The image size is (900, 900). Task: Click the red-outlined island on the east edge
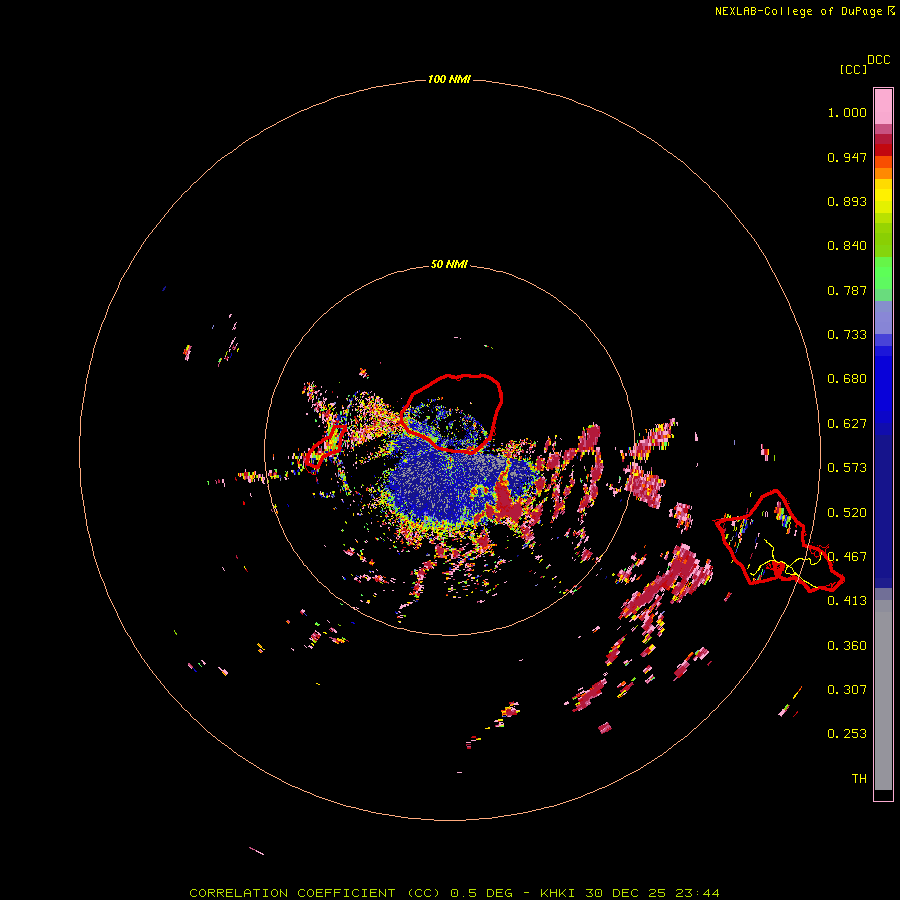pos(778,541)
